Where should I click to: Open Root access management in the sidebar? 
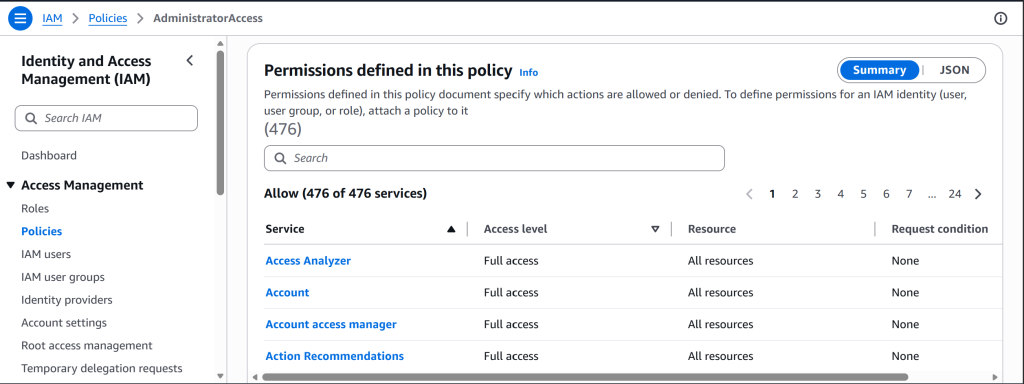[x=87, y=345]
